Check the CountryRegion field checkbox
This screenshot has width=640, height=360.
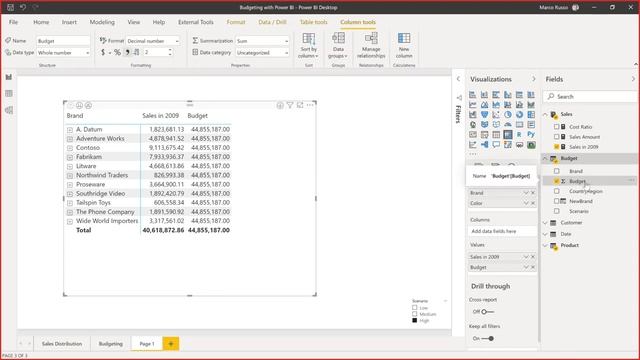557,191
